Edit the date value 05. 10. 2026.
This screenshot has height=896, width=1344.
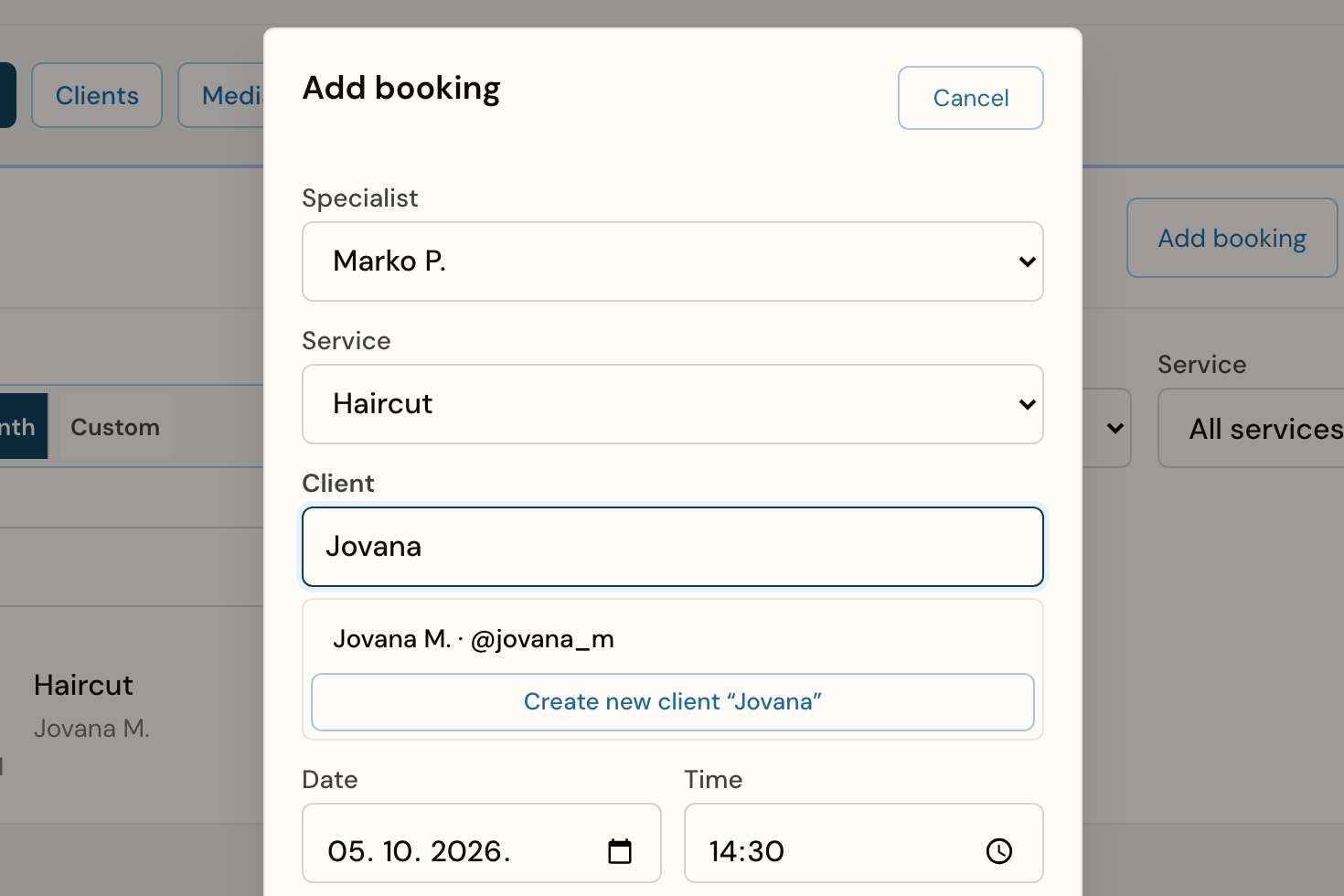[x=419, y=851]
